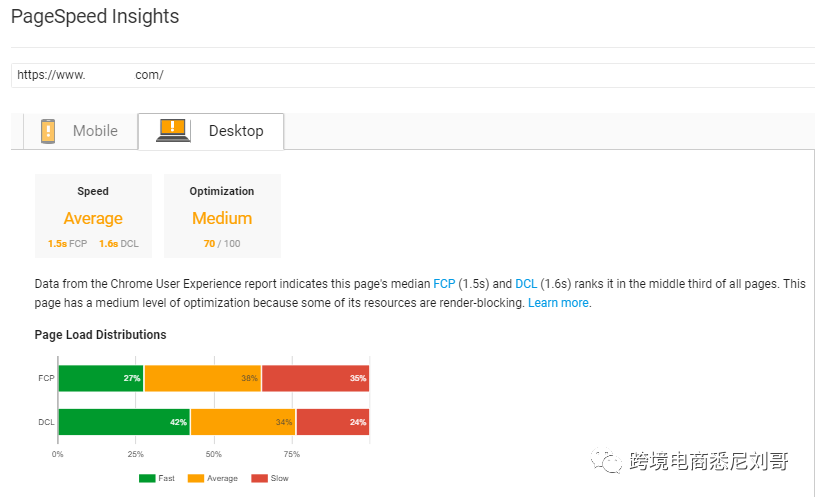The width and height of the screenshot is (815, 497).
Task: Click the orange 38% FCP bar segment
Action: pyautogui.click(x=203, y=378)
